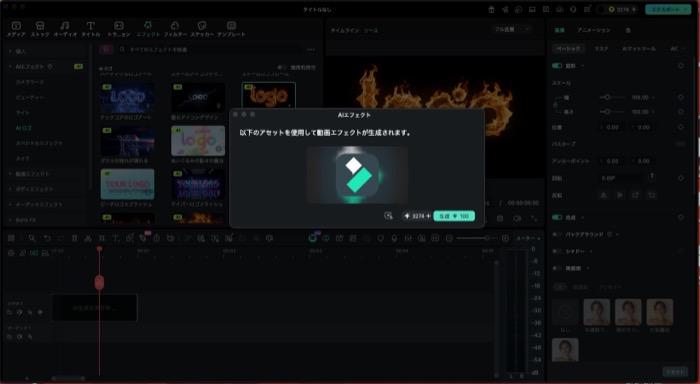This screenshot has height=384, width=700.
Task: Click the Filmora logo asset preview in dialog
Action: [x=357, y=175]
